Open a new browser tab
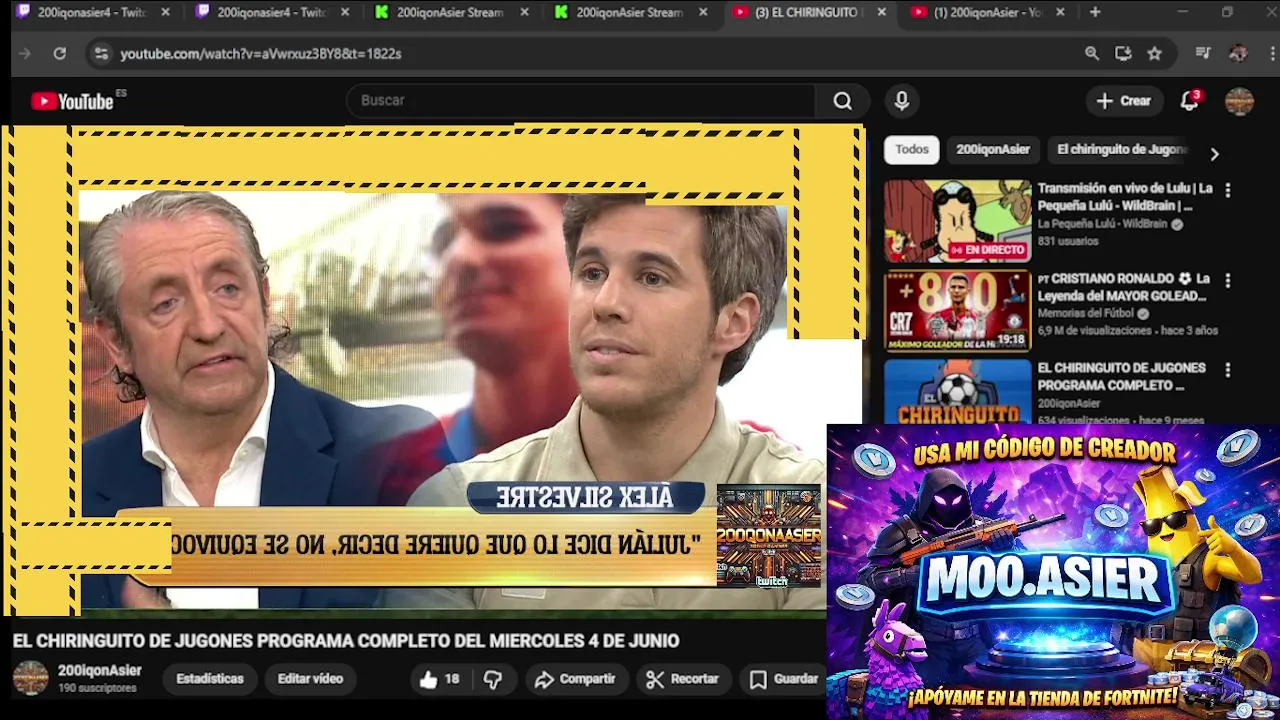 click(x=1095, y=12)
